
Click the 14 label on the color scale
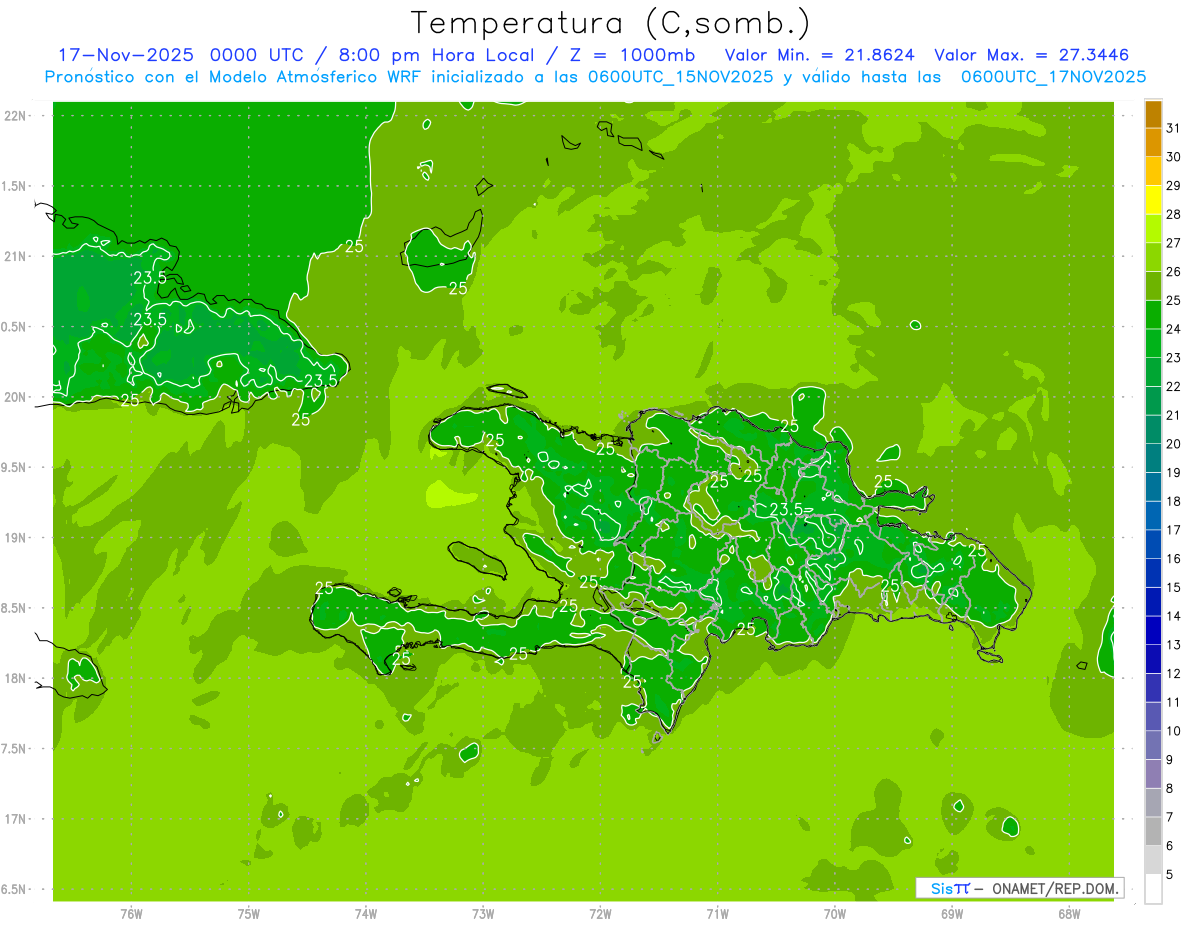pyautogui.click(x=1174, y=616)
